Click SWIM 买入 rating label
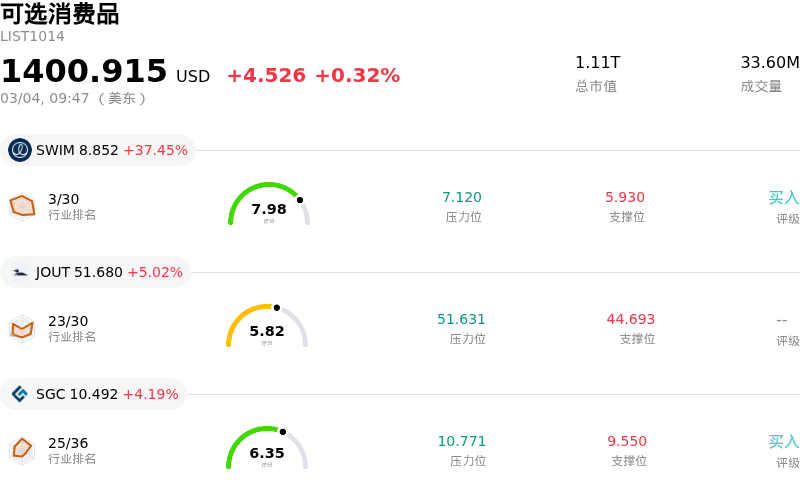 pos(784,198)
